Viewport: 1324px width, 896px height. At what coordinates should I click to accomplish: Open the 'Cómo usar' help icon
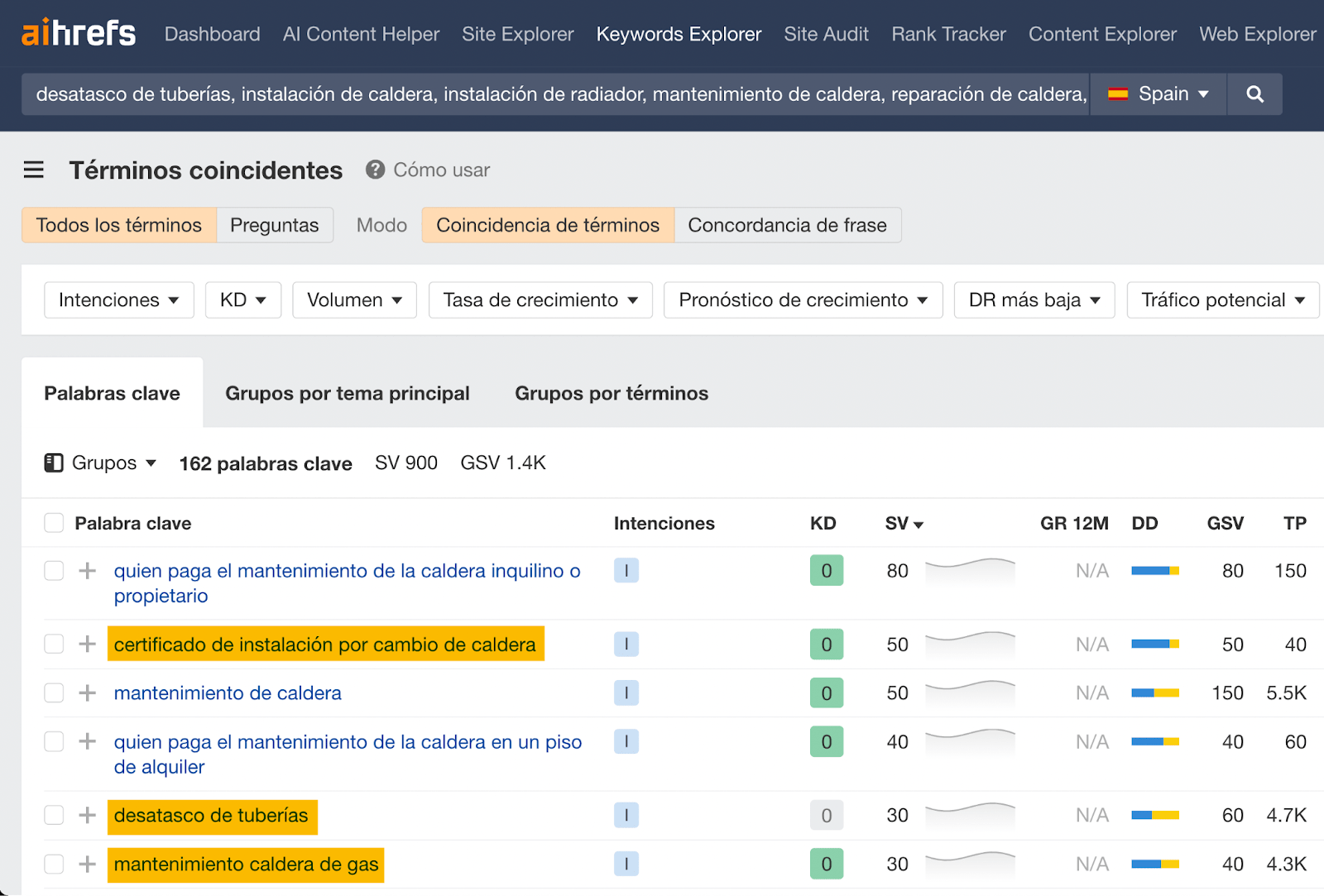tap(375, 170)
